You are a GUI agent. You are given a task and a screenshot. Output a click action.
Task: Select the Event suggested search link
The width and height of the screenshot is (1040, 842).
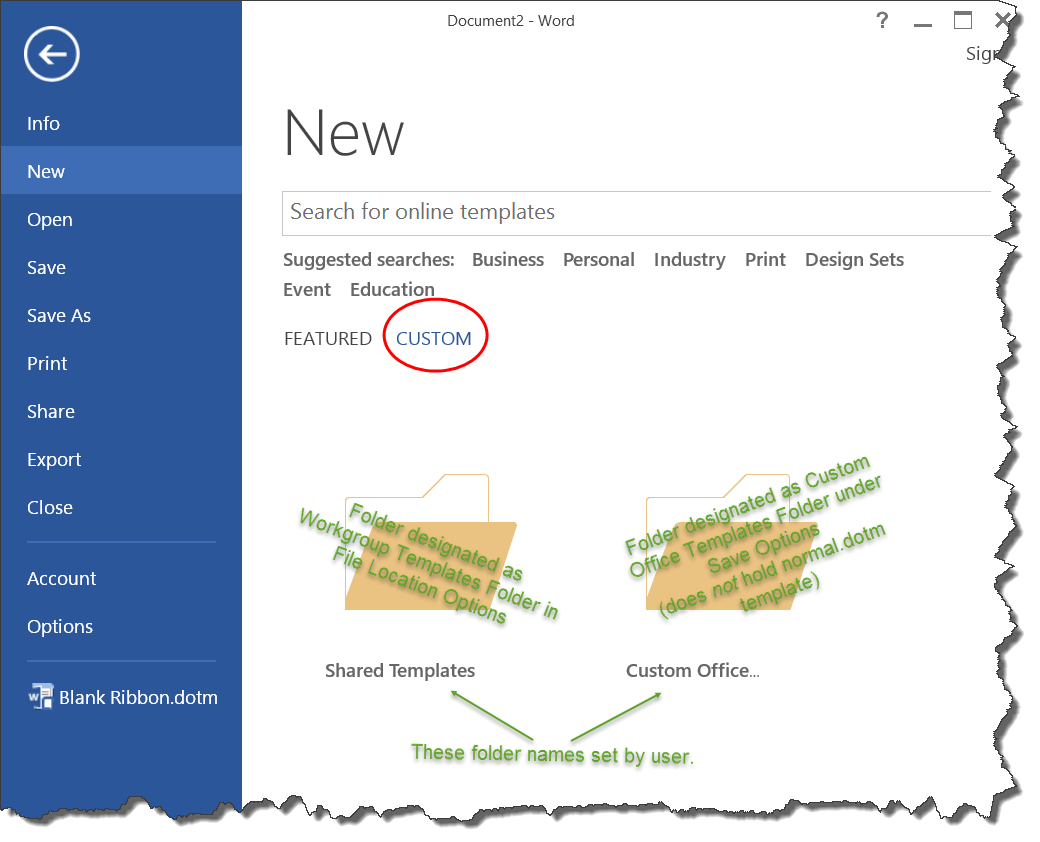click(x=307, y=290)
